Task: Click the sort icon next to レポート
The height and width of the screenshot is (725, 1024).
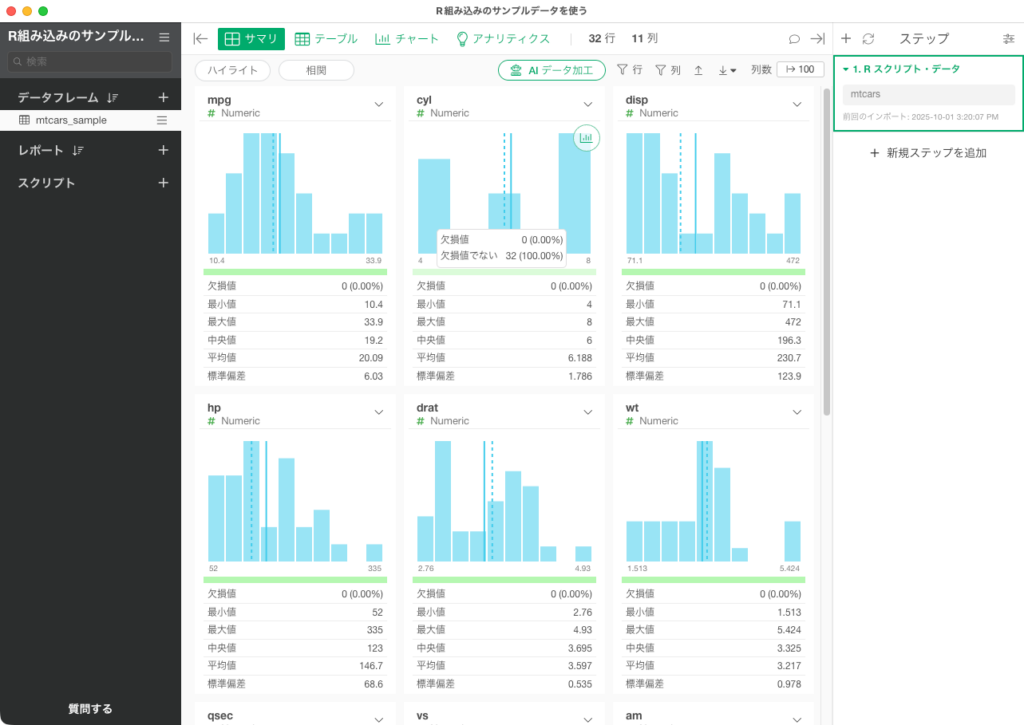Action: point(78,151)
